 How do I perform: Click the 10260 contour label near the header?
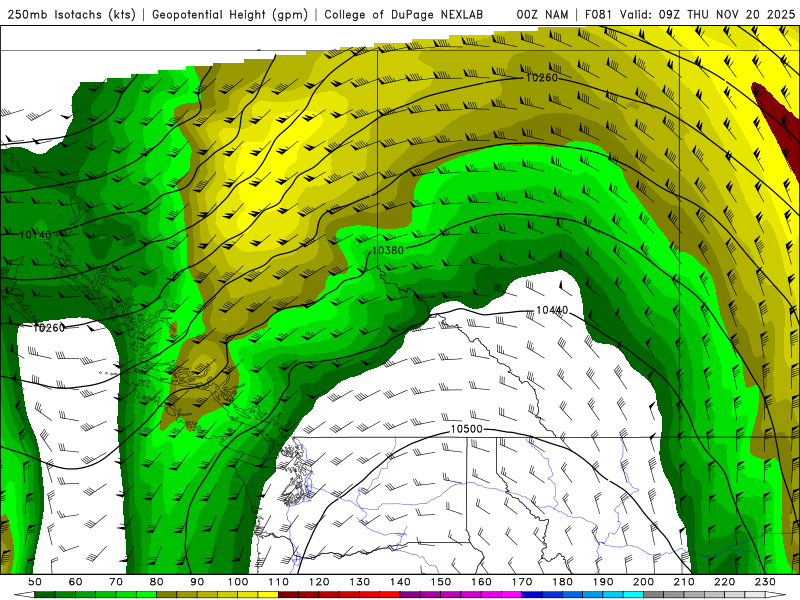[541, 78]
